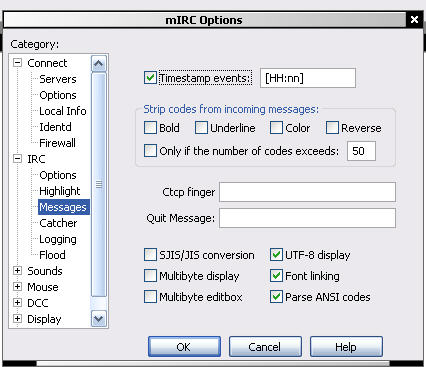Select the Highlight page
426x367 pixels.
[x=60, y=191]
